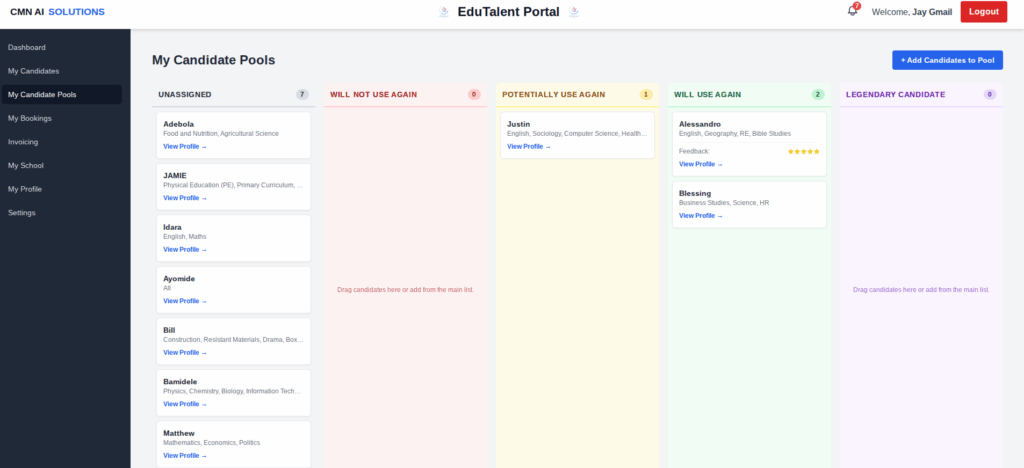Image resolution: width=1024 pixels, height=468 pixels.
Task: Open Settings in the sidebar
Action: click(x=21, y=212)
